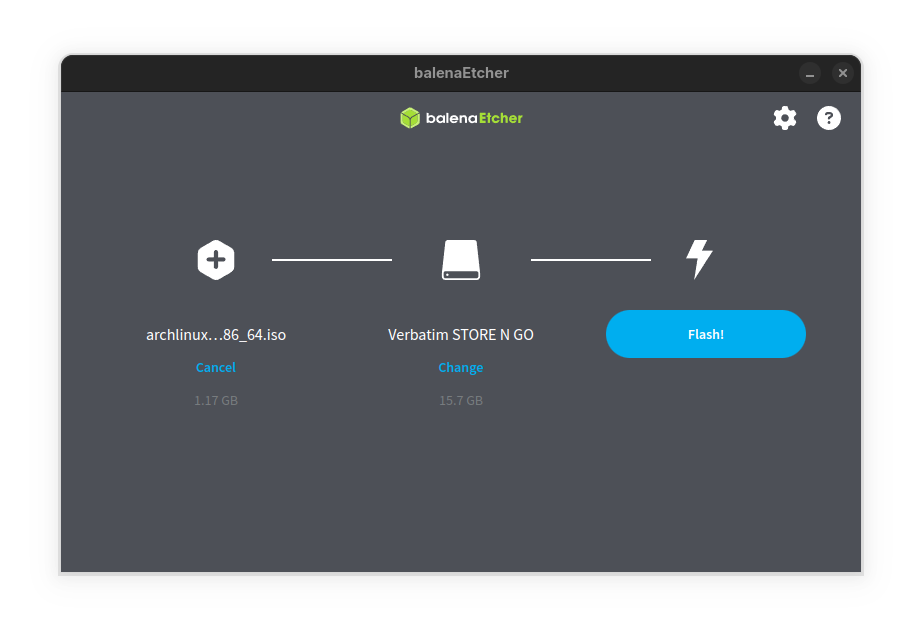Open settings via the gear icon
922x639 pixels.
pyautogui.click(x=784, y=118)
